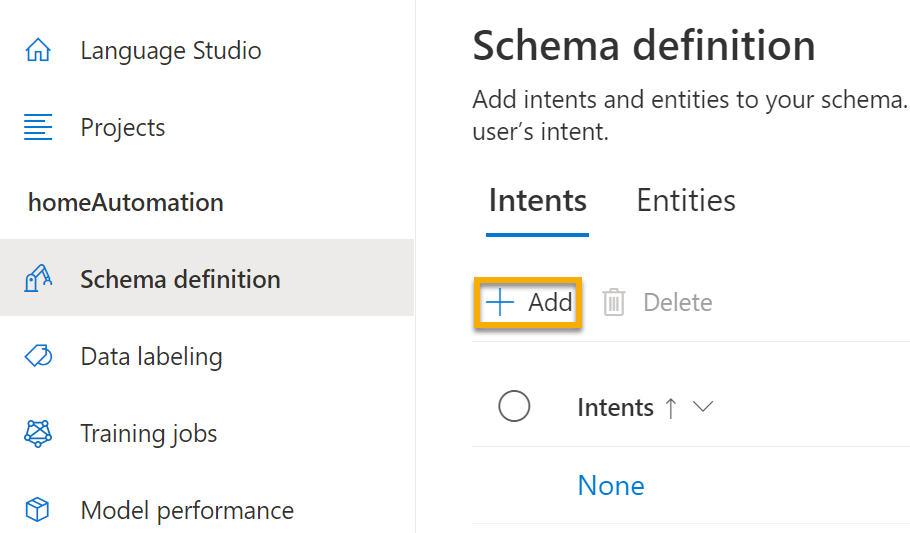Click the Language Studio home icon
Screen dimensions: 910x533
[38, 50]
